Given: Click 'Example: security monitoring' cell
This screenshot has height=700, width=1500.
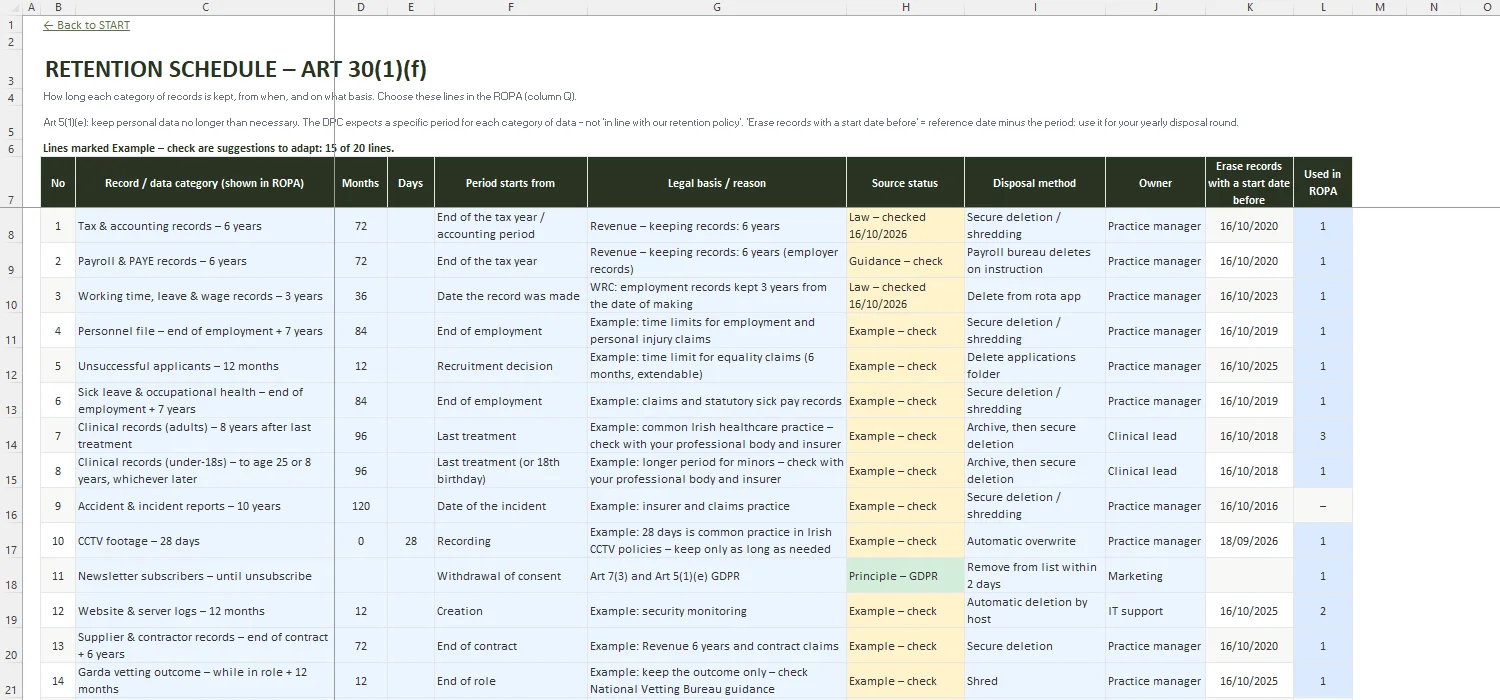Looking at the screenshot, I should coord(717,611).
